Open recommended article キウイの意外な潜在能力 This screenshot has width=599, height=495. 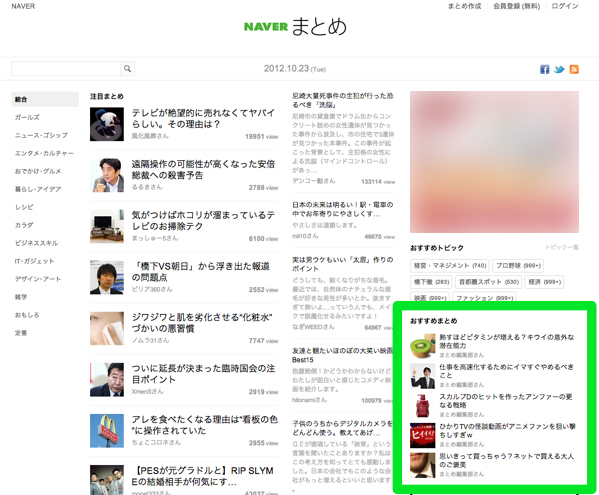tap(507, 341)
